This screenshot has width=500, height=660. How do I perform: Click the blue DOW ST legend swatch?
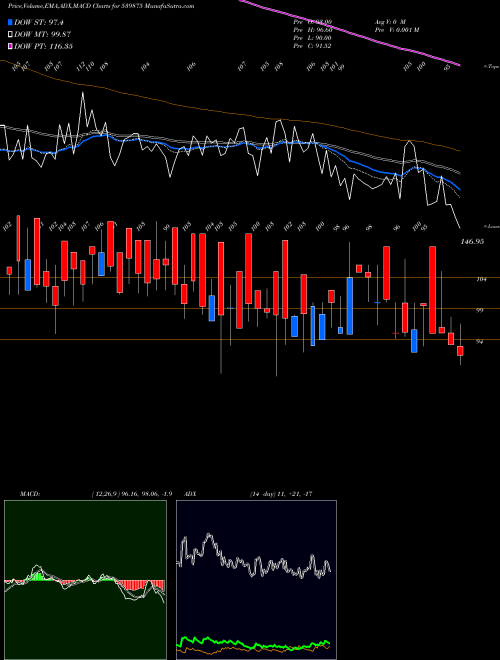click(10, 22)
